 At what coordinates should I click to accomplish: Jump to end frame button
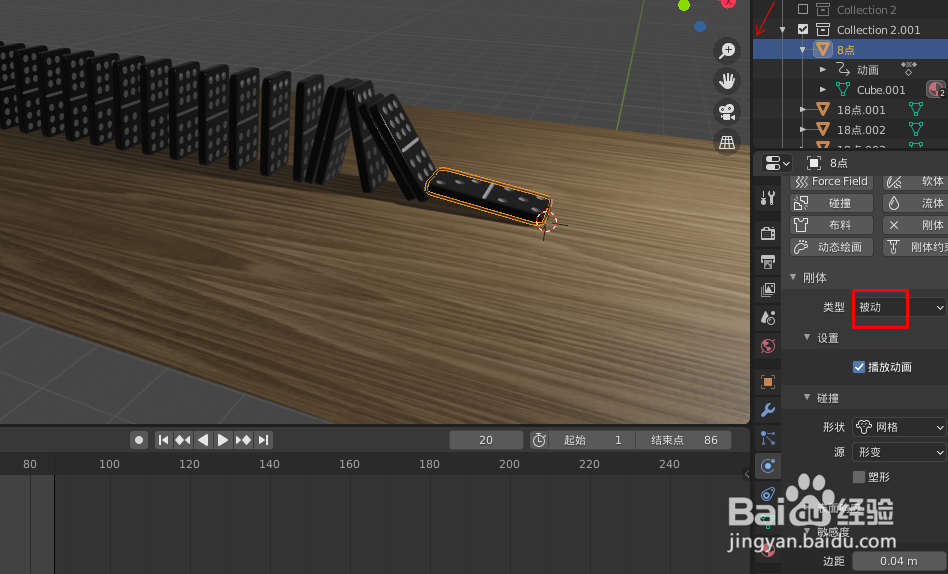click(263, 440)
